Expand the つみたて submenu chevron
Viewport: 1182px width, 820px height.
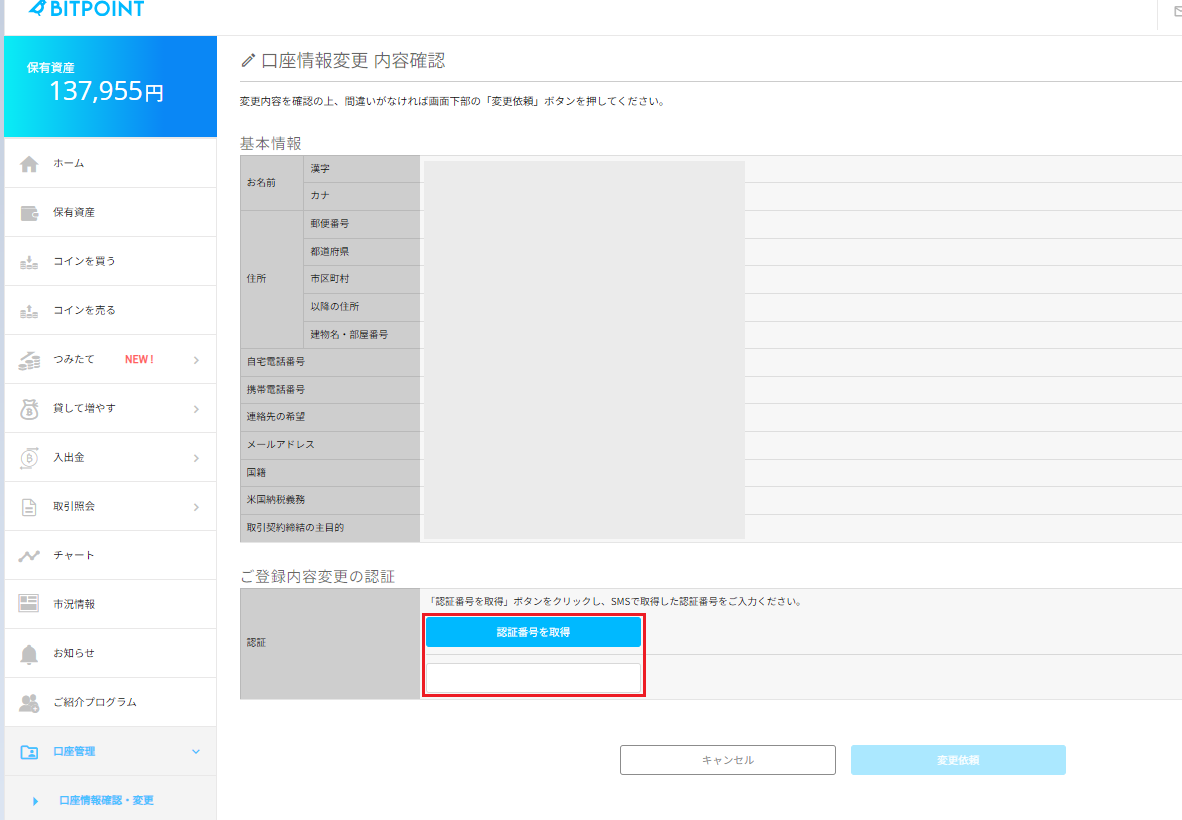pos(196,360)
